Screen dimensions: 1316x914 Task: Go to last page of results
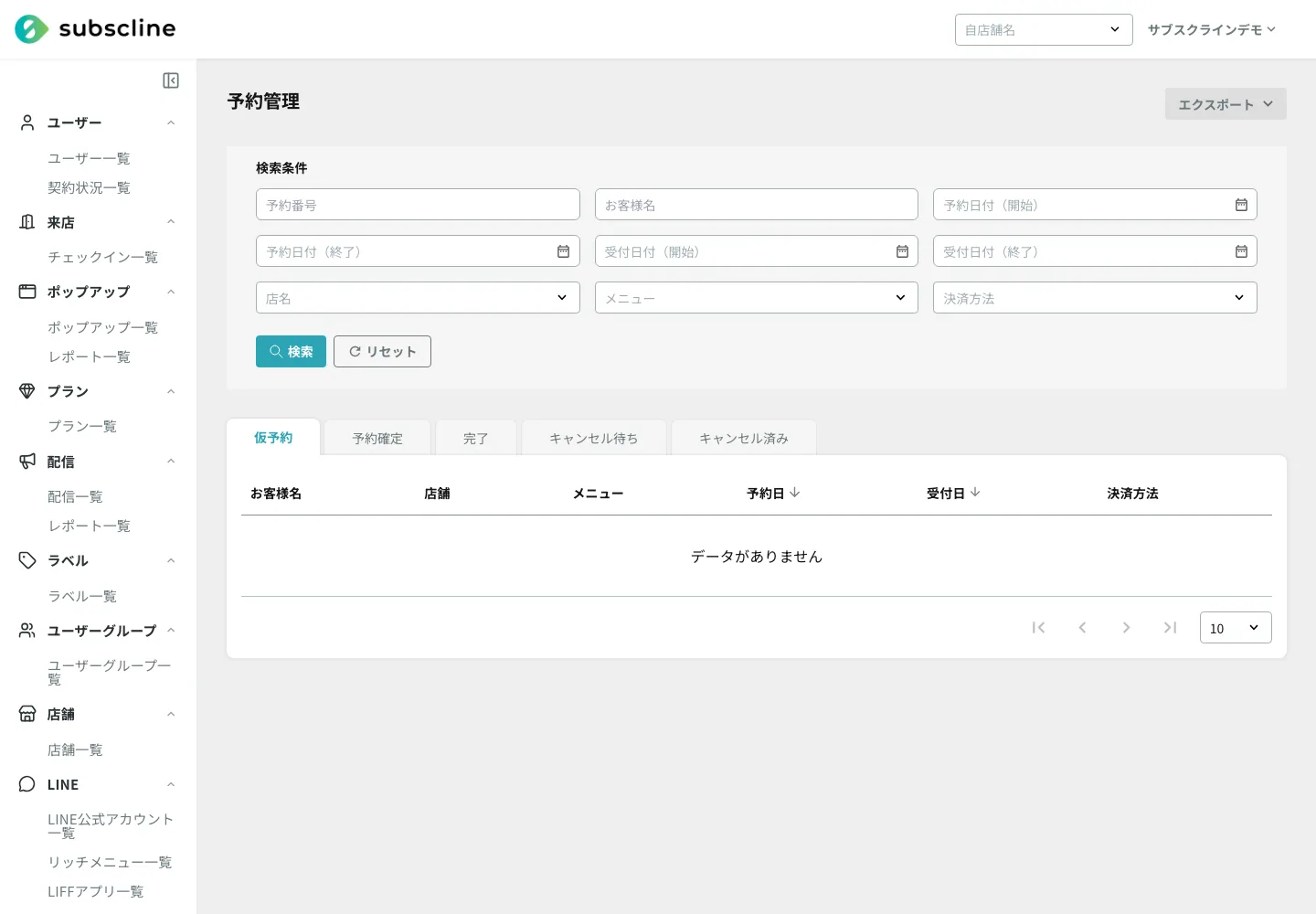[1170, 628]
